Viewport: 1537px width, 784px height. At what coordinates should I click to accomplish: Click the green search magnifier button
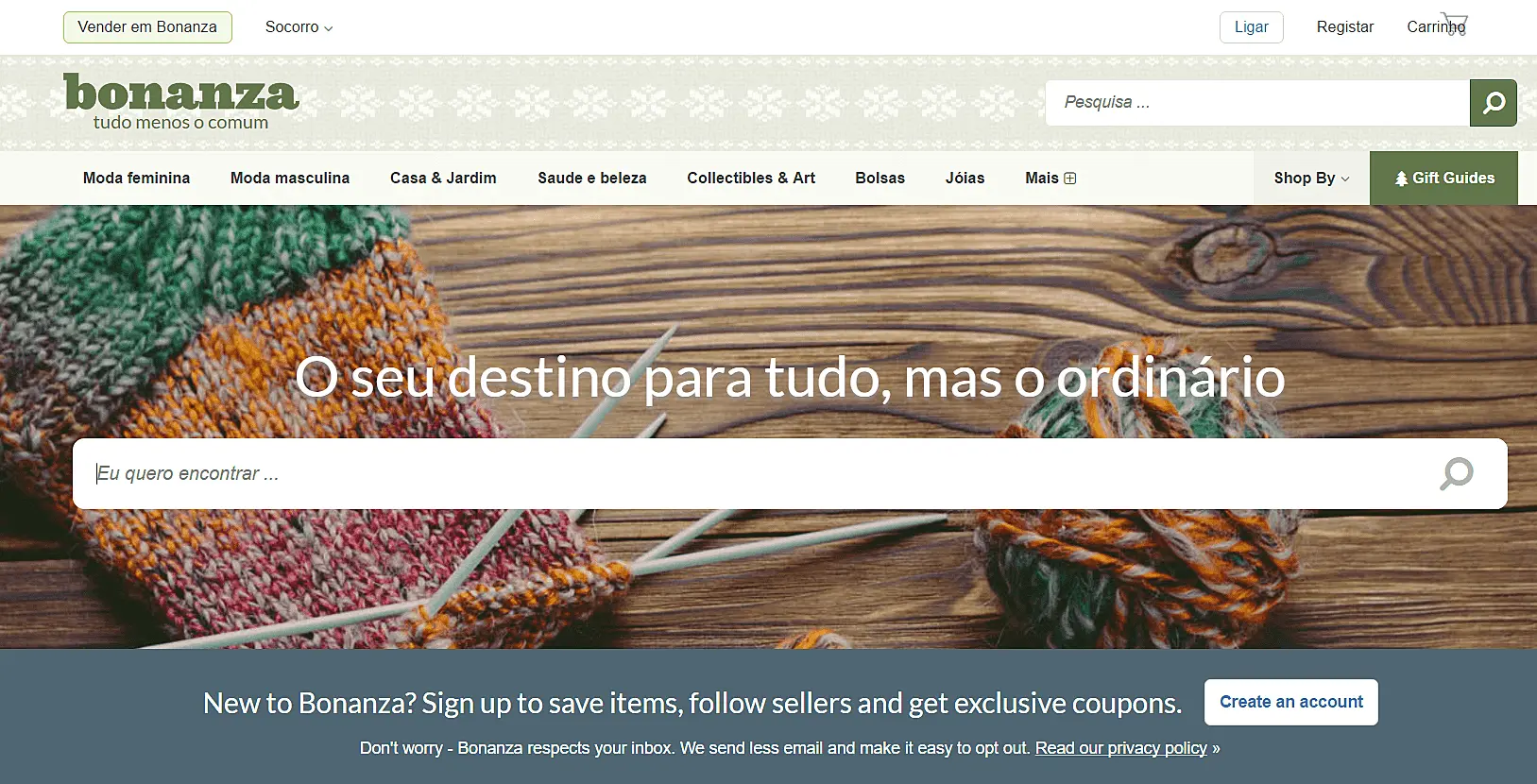coord(1493,103)
